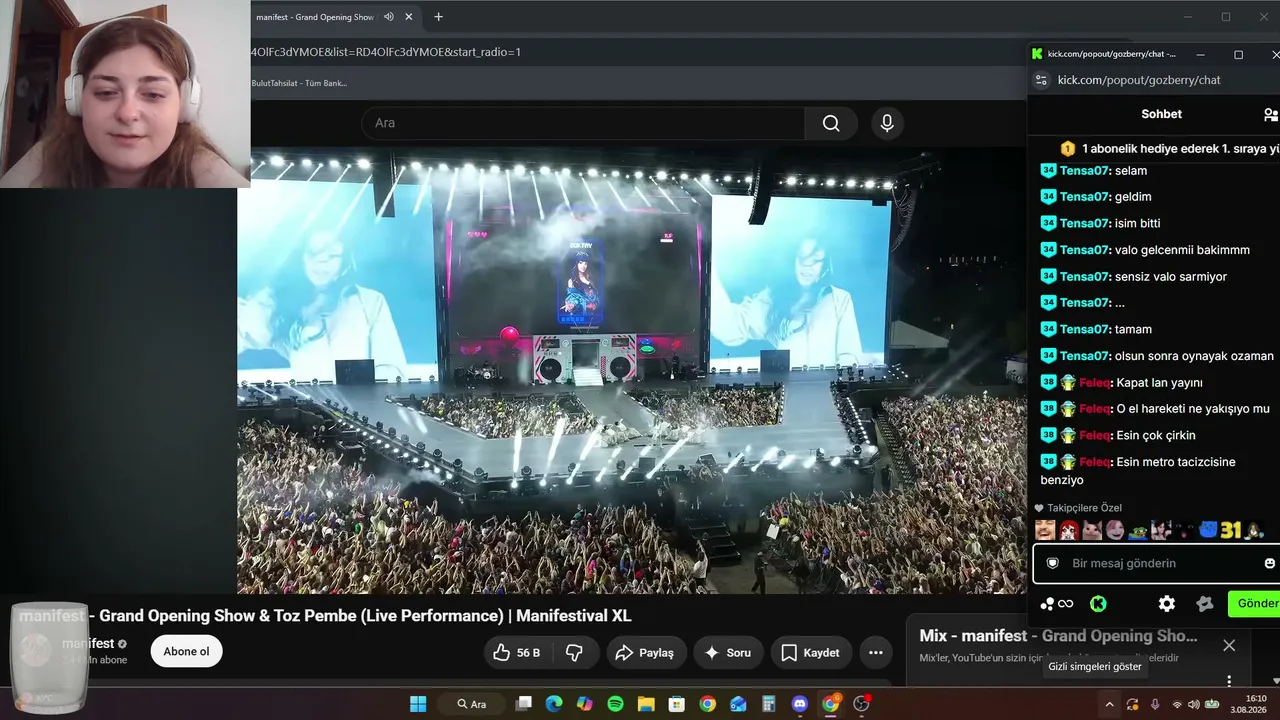Click the concert video player
The width and height of the screenshot is (1280, 720).
click(632, 371)
